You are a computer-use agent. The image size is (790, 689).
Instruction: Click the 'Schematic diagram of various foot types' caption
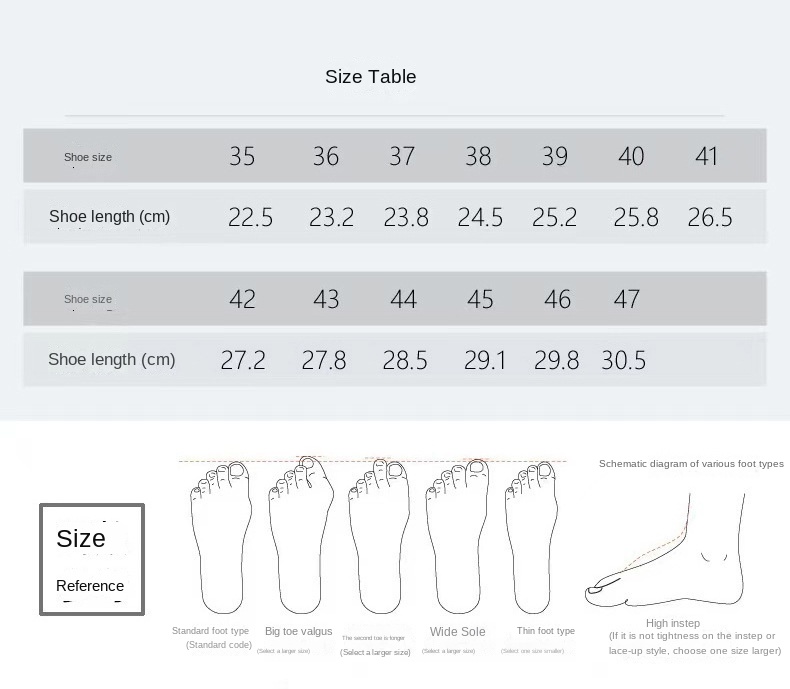[691, 464]
